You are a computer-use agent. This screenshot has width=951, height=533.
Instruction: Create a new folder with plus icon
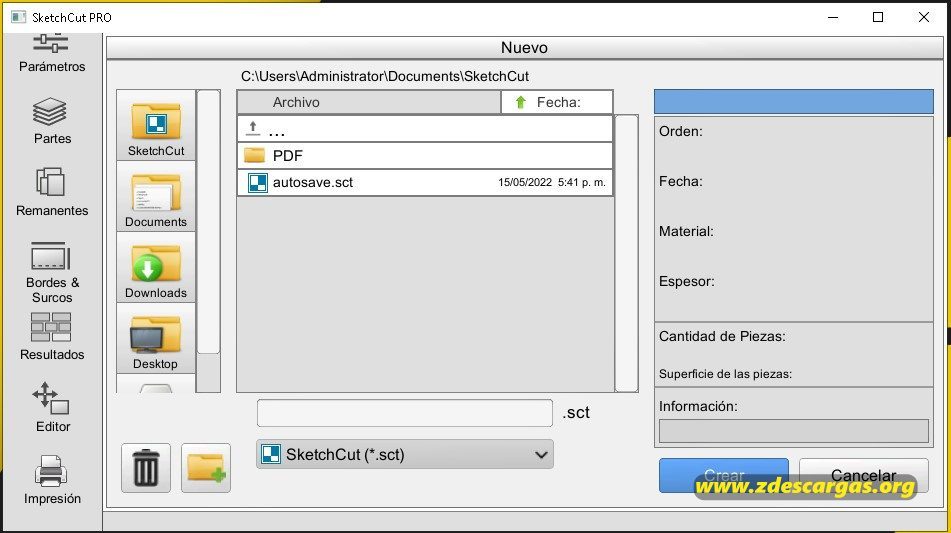click(206, 468)
